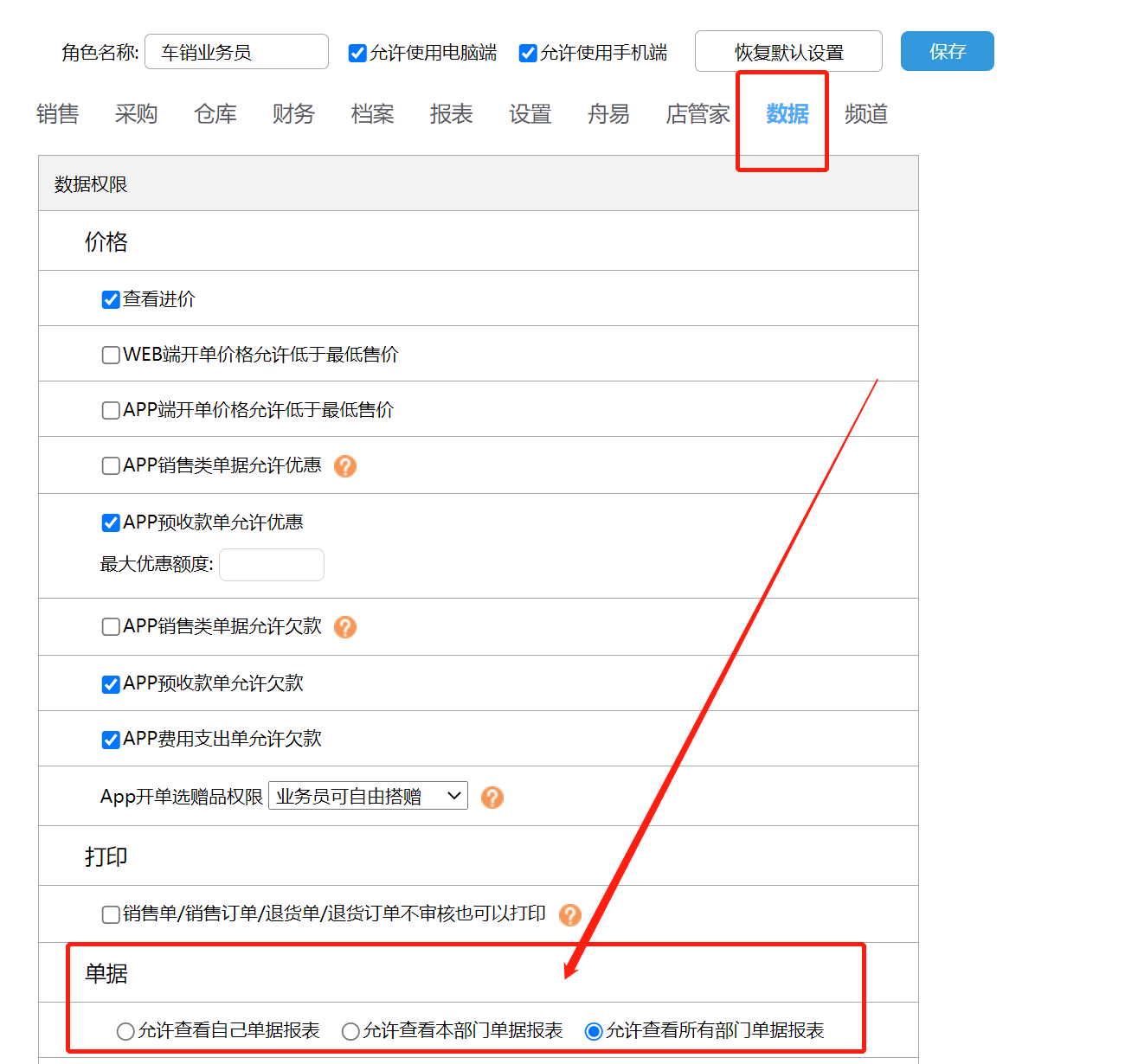This screenshot has width=1125, height=1064.
Task: Switch to the 舟易 tab
Action: point(608,114)
